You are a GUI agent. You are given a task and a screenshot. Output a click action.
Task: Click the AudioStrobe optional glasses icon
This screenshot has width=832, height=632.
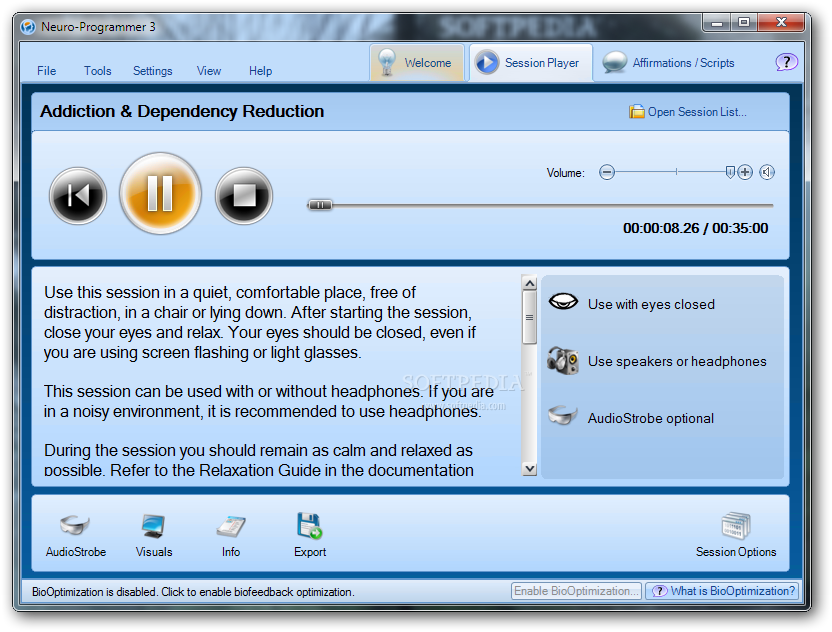click(562, 415)
